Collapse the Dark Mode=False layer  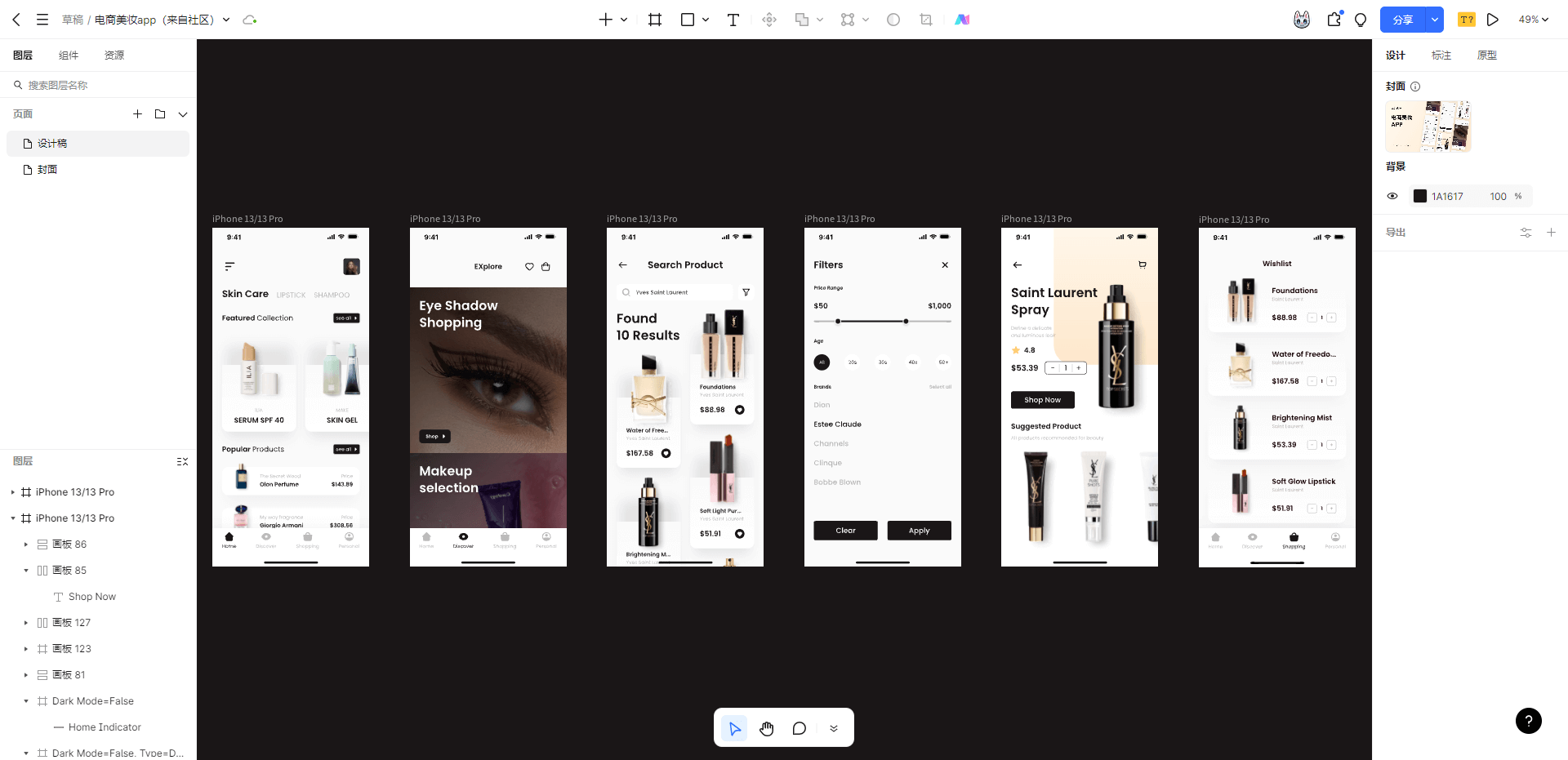click(x=25, y=701)
